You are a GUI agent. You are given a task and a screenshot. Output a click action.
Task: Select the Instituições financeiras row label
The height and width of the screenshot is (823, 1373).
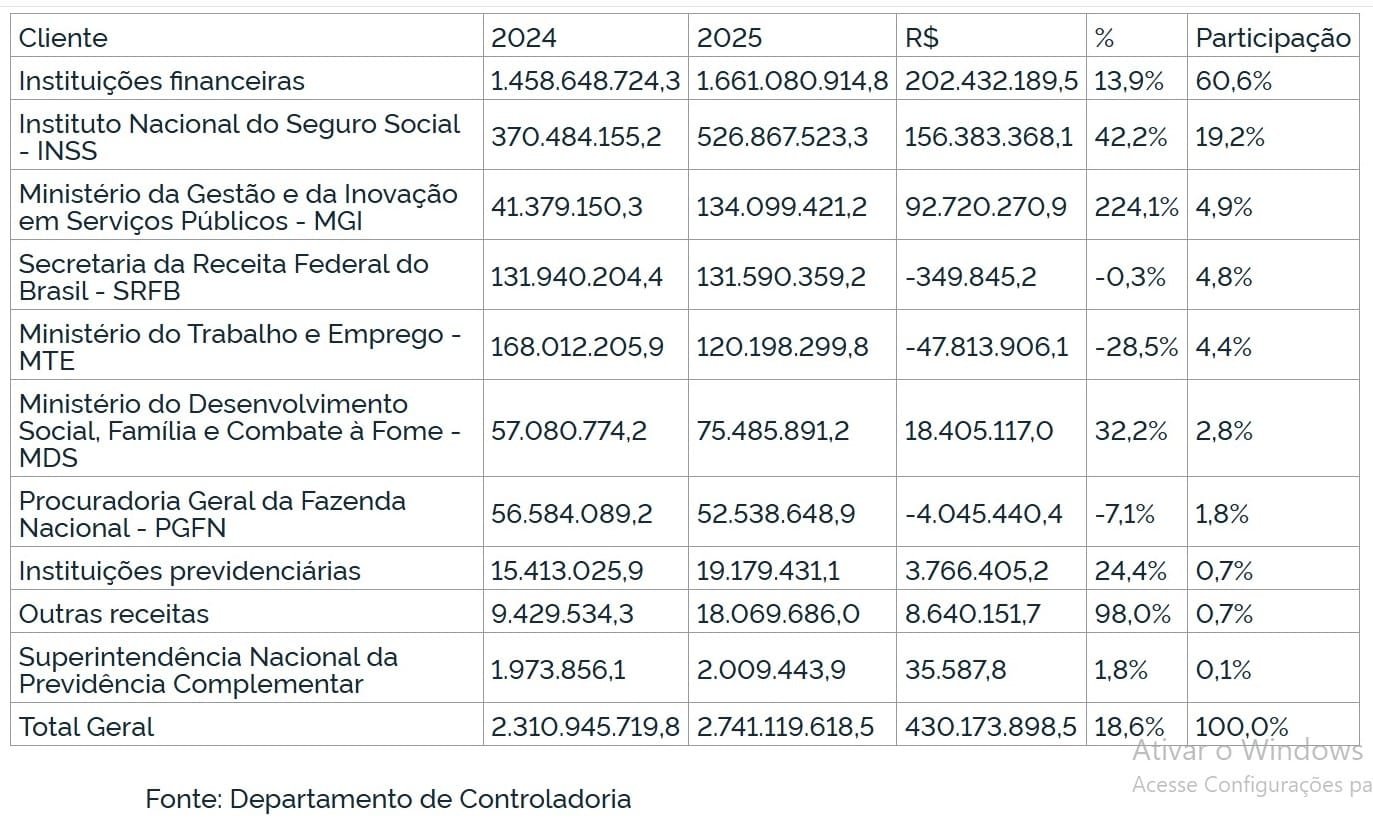[x=162, y=81]
